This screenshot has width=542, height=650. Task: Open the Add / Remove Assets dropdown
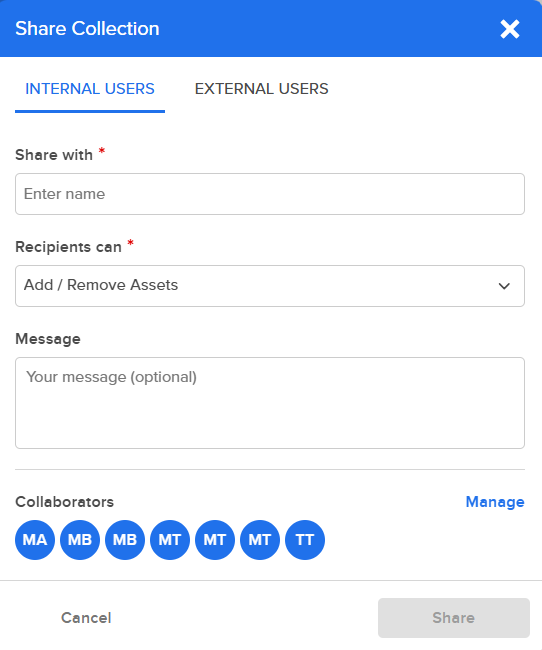coord(270,286)
